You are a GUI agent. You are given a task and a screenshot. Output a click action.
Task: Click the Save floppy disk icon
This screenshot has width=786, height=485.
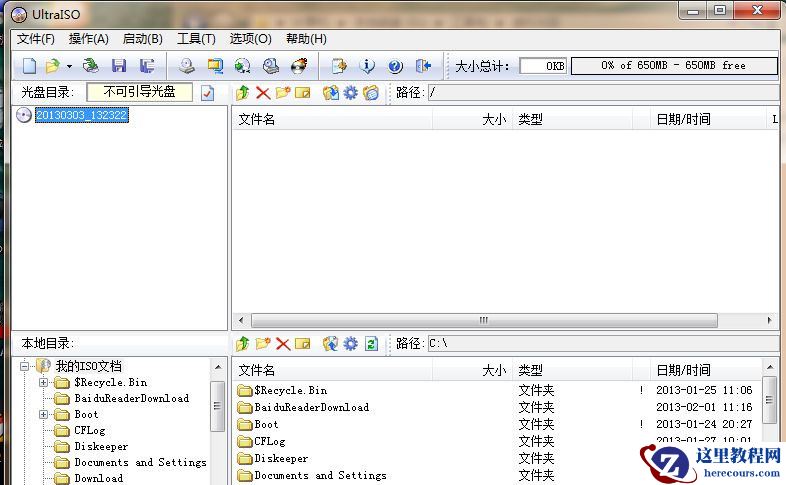tap(119, 66)
